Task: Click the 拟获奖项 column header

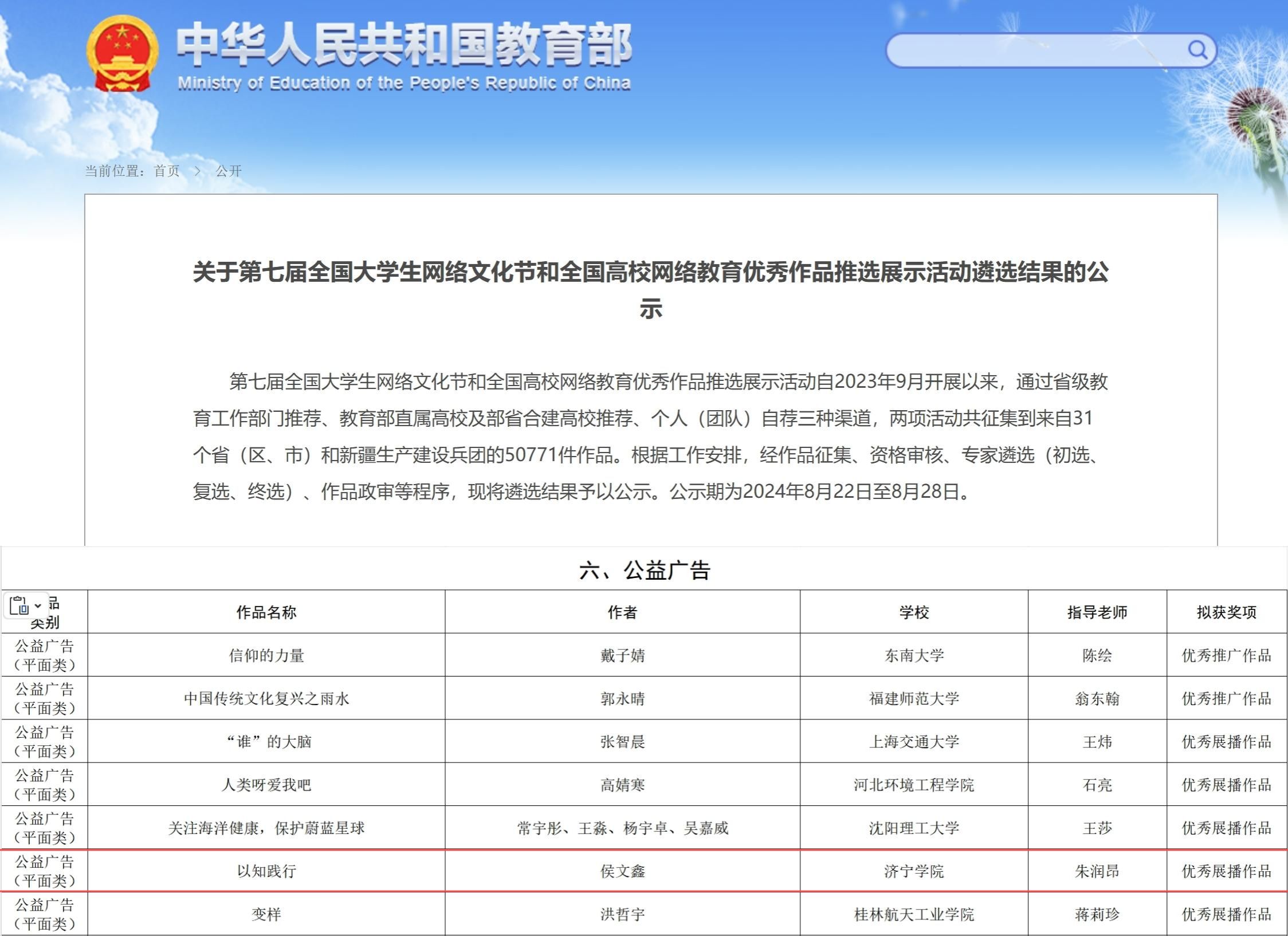Action: (x=1227, y=612)
